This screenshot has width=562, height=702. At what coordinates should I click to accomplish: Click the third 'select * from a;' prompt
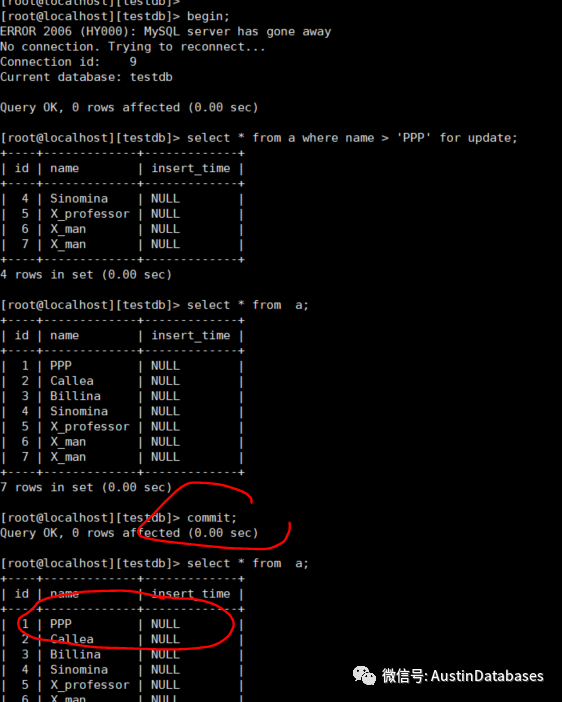pyautogui.click(x=154, y=564)
